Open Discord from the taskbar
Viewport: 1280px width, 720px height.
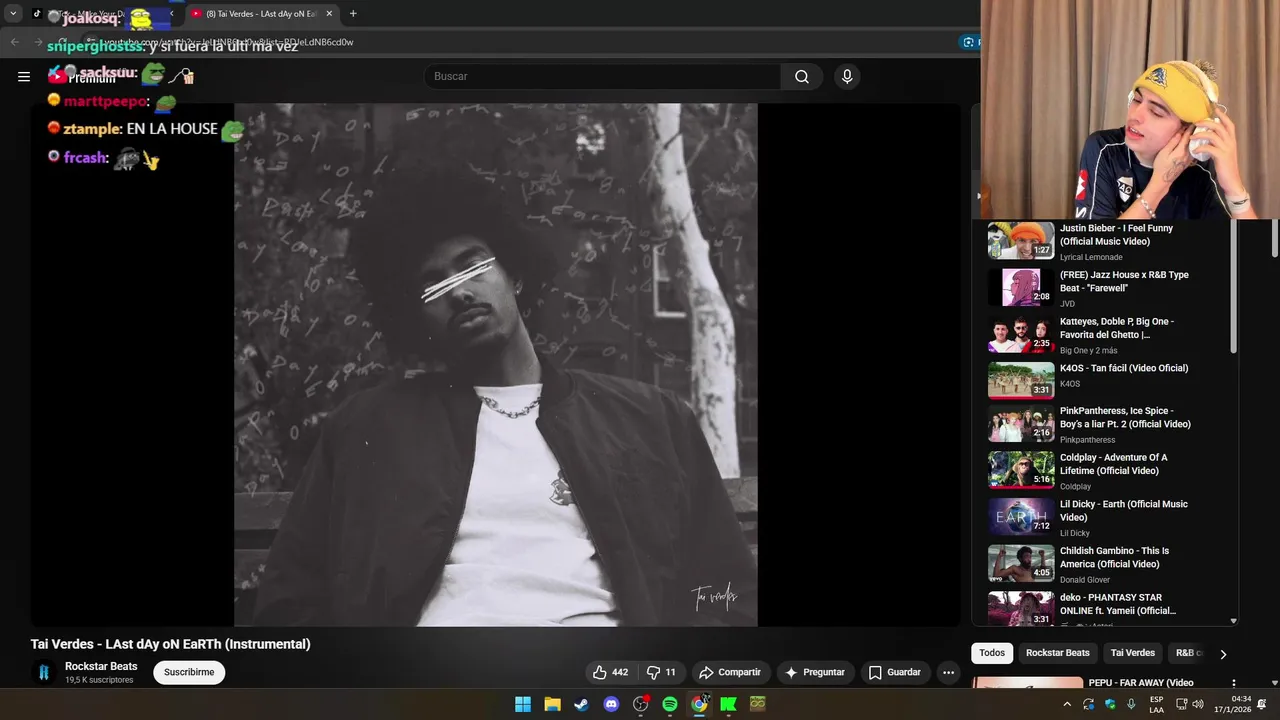tap(611, 704)
